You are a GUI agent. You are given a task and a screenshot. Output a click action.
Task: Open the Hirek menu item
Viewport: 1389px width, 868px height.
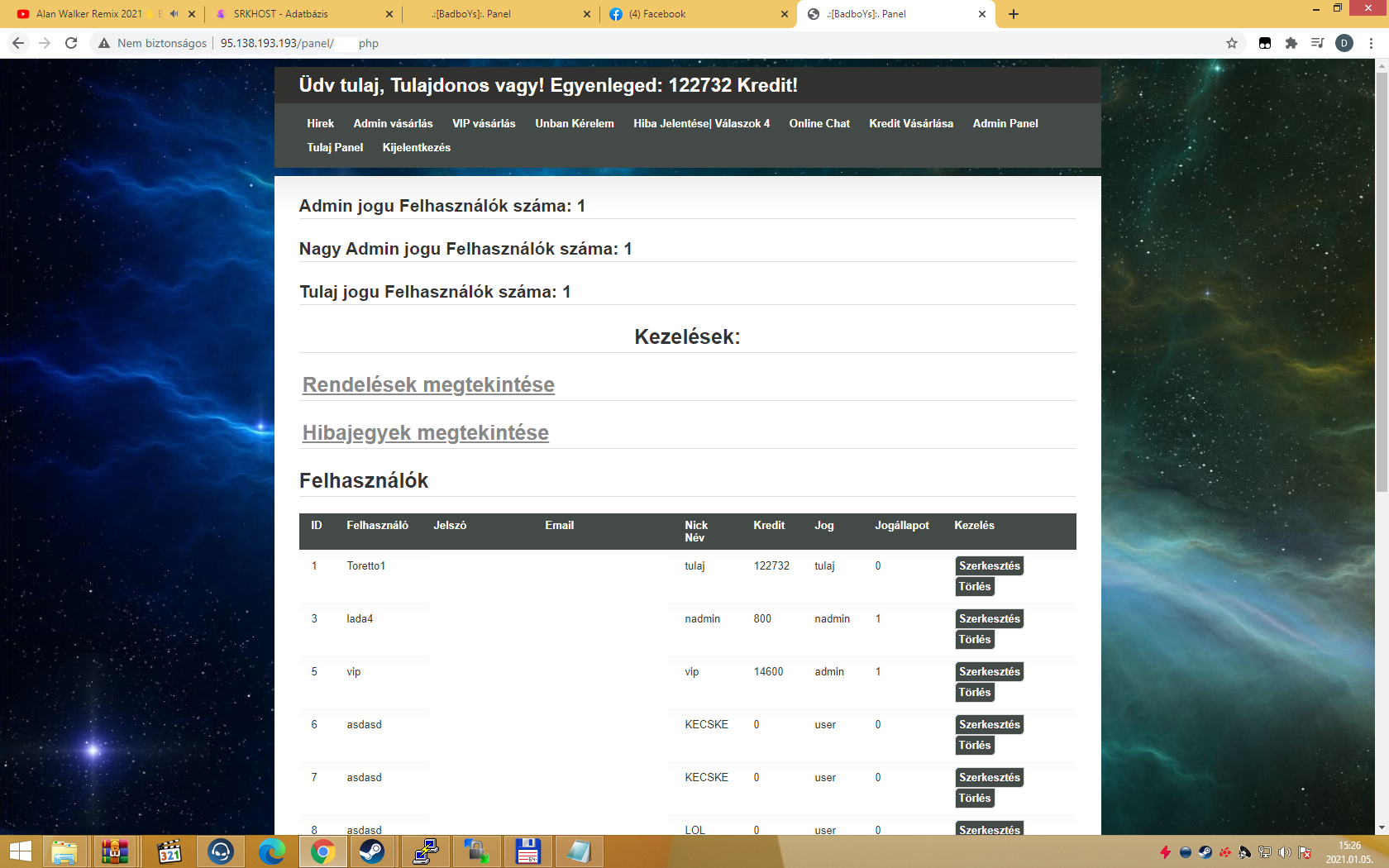(x=320, y=123)
